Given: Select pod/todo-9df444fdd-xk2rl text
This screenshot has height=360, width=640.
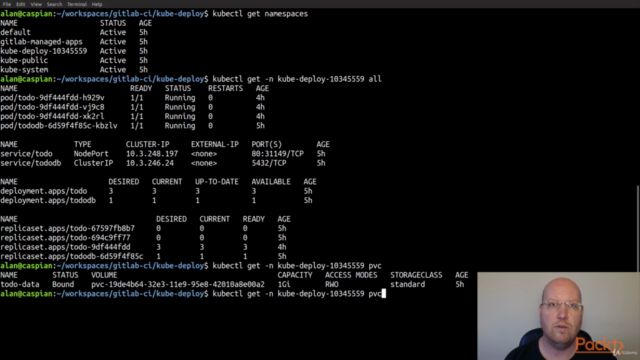Looking at the screenshot, I should point(52,117).
